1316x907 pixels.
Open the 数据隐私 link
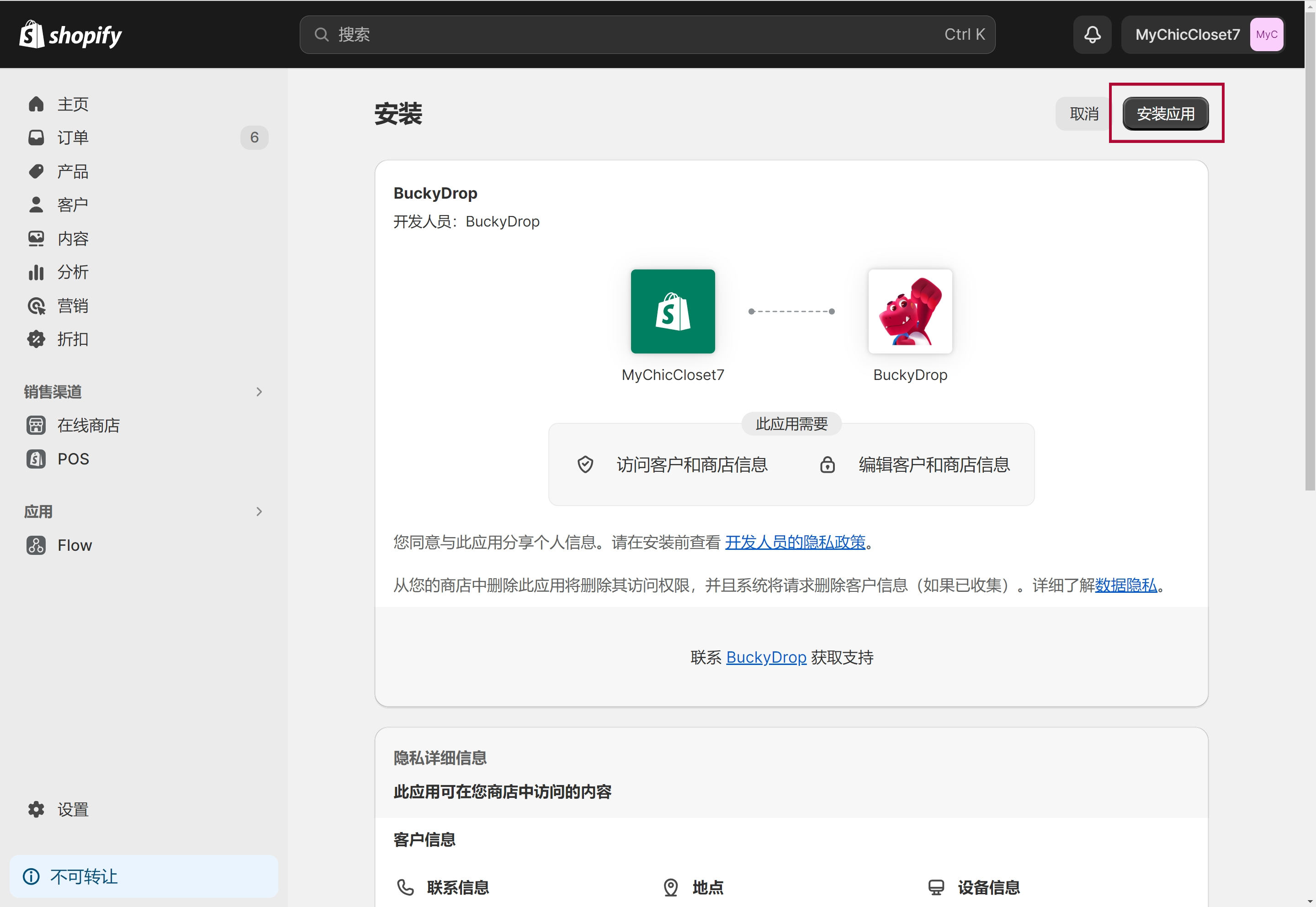pos(1125,585)
